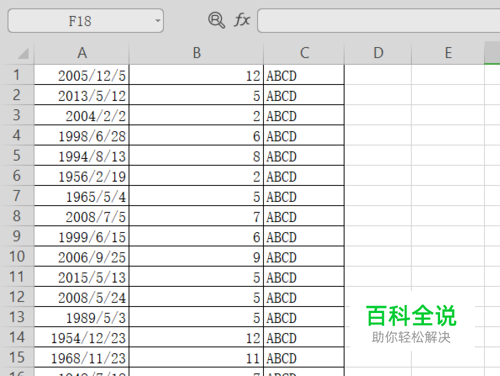
Task: Select cell with date 1968/11/23
Action: point(82,357)
